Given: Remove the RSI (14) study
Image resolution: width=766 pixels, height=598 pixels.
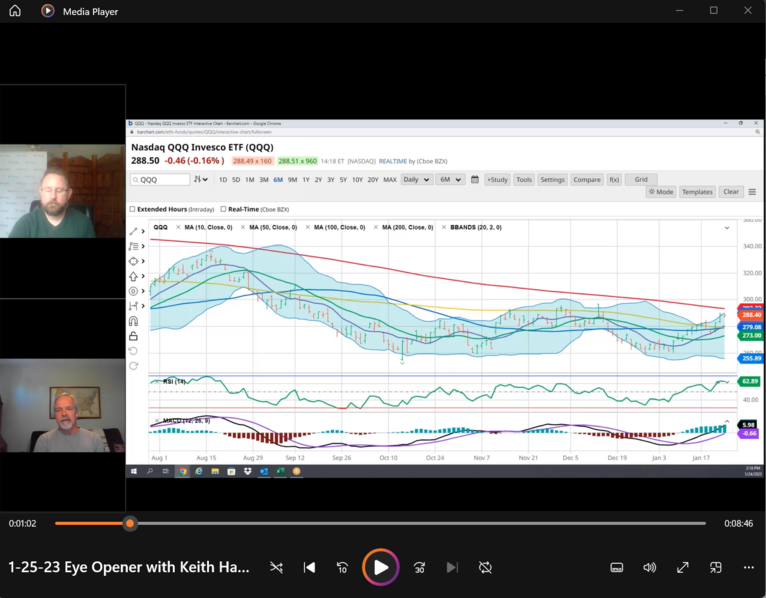Looking at the screenshot, I should [x=157, y=381].
